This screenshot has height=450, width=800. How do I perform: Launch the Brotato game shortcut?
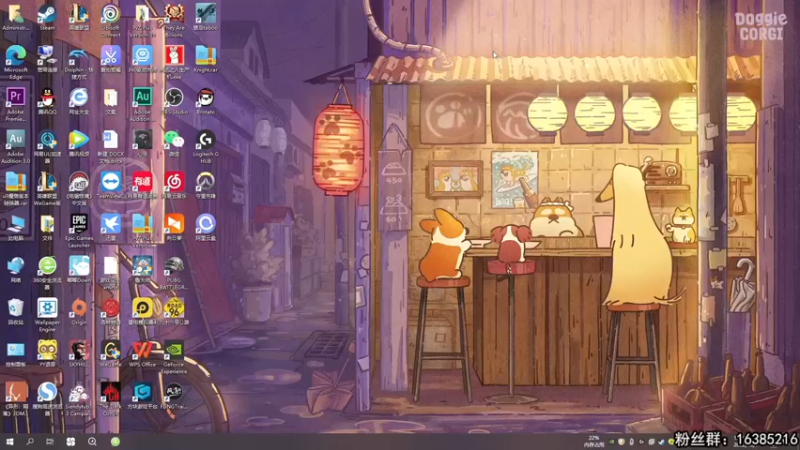[206, 101]
